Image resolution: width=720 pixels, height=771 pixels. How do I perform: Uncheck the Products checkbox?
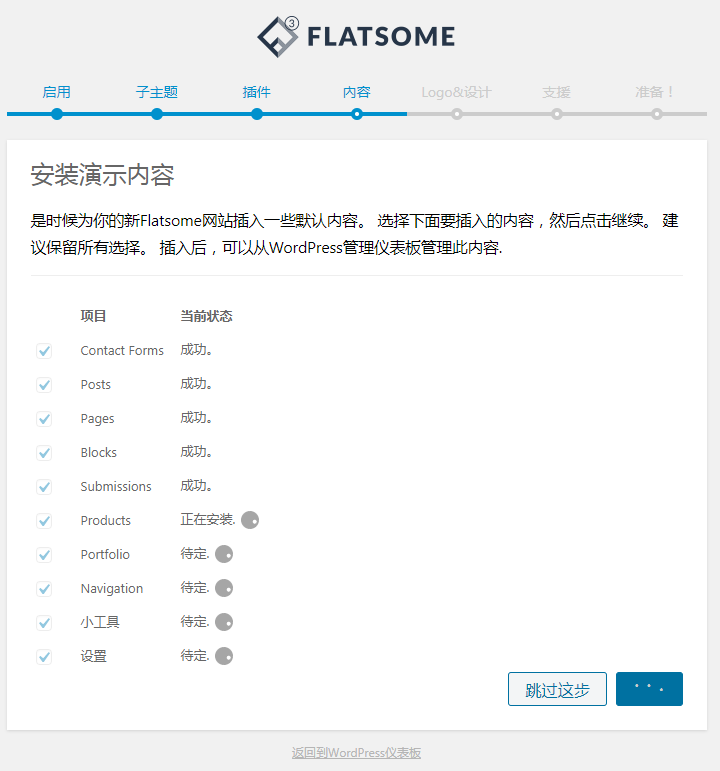click(x=44, y=521)
